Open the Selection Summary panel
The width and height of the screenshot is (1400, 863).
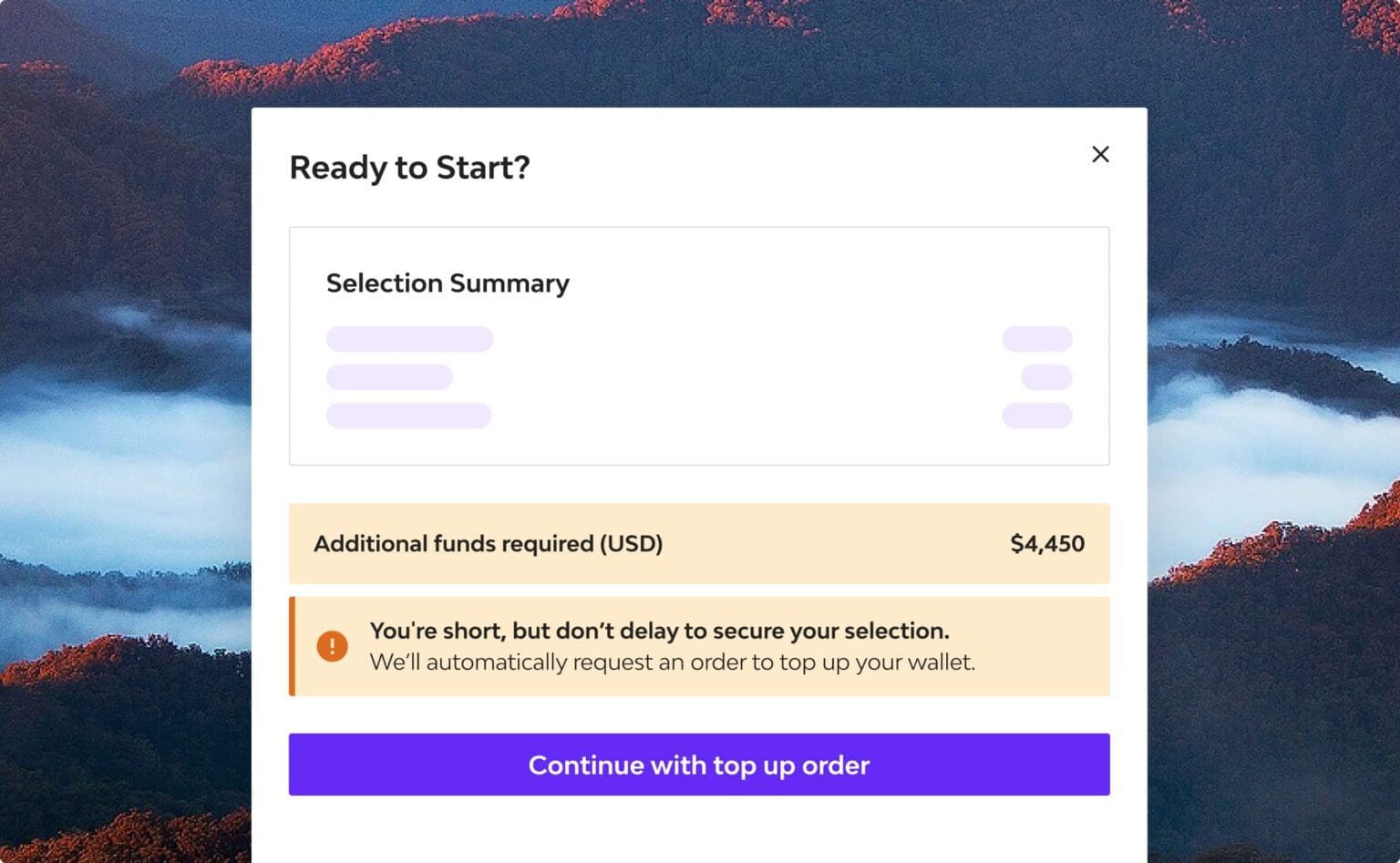tap(698, 345)
